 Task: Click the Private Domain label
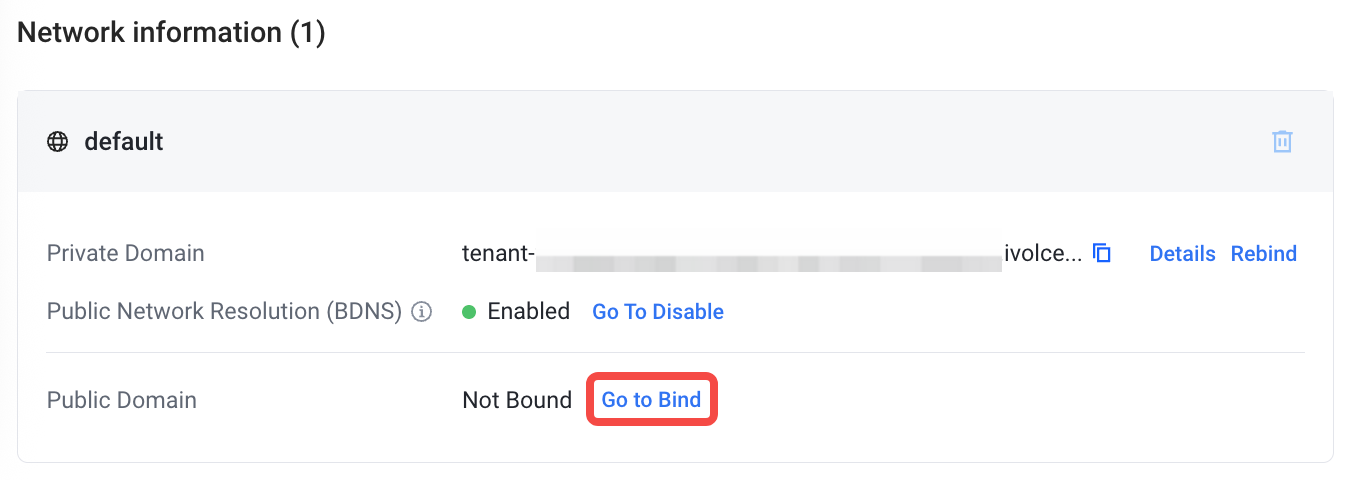point(125,253)
